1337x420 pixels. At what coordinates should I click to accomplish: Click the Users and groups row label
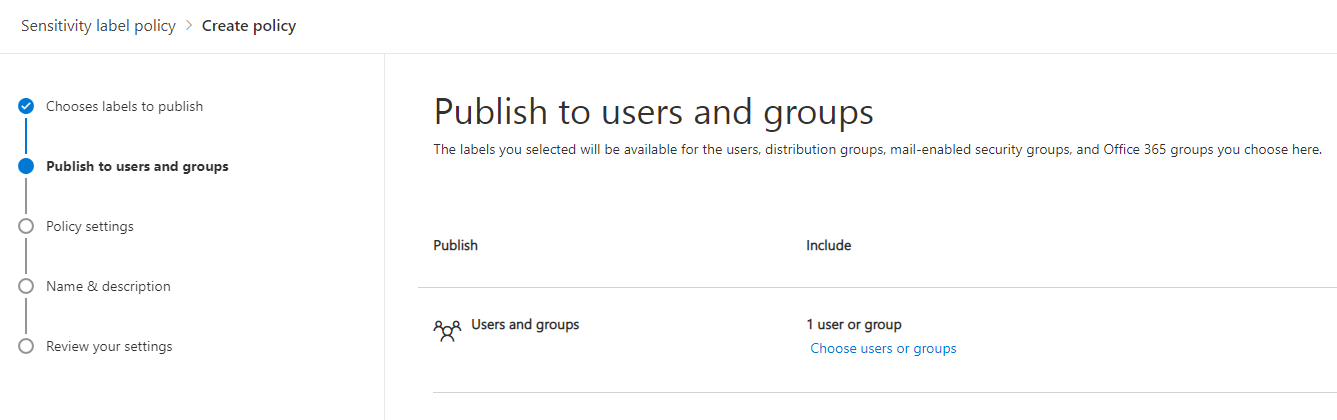[x=525, y=325]
